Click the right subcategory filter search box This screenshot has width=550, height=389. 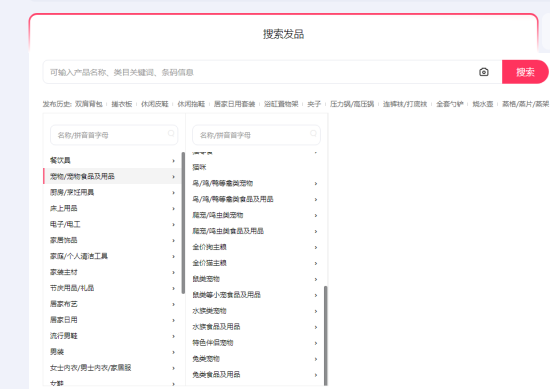pyautogui.click(x=256, y=135)
